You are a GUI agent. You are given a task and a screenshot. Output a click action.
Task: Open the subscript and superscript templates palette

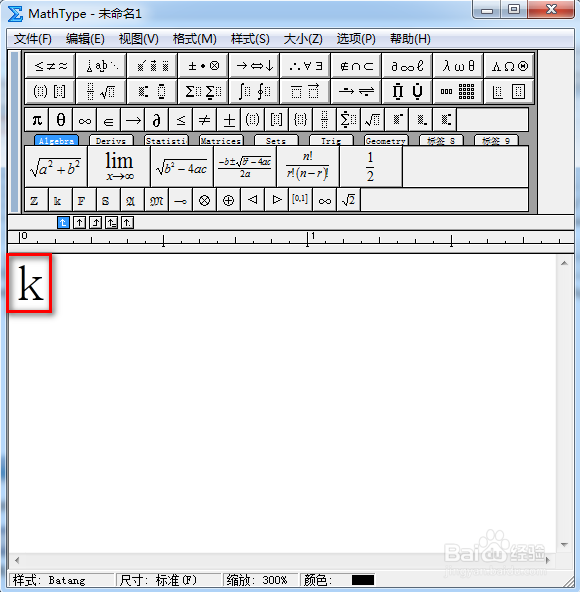pos(152,91)
